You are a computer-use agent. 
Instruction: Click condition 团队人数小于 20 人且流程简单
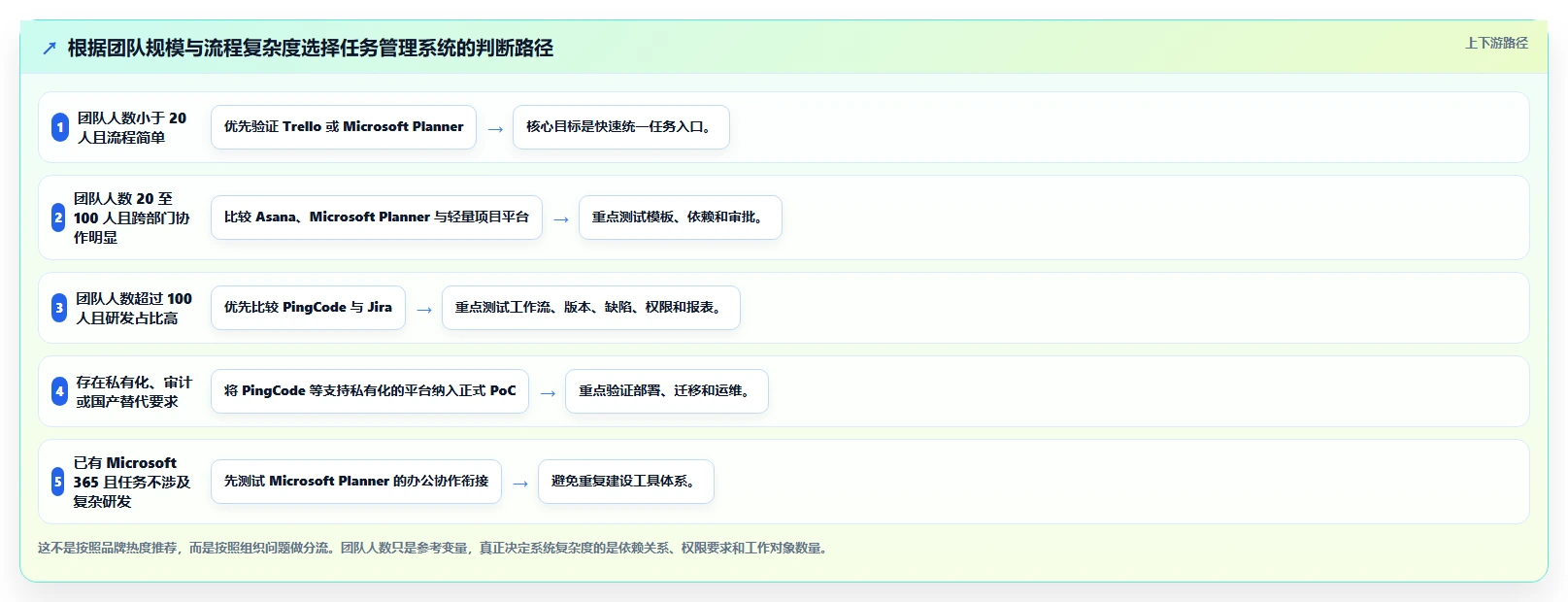132,127
